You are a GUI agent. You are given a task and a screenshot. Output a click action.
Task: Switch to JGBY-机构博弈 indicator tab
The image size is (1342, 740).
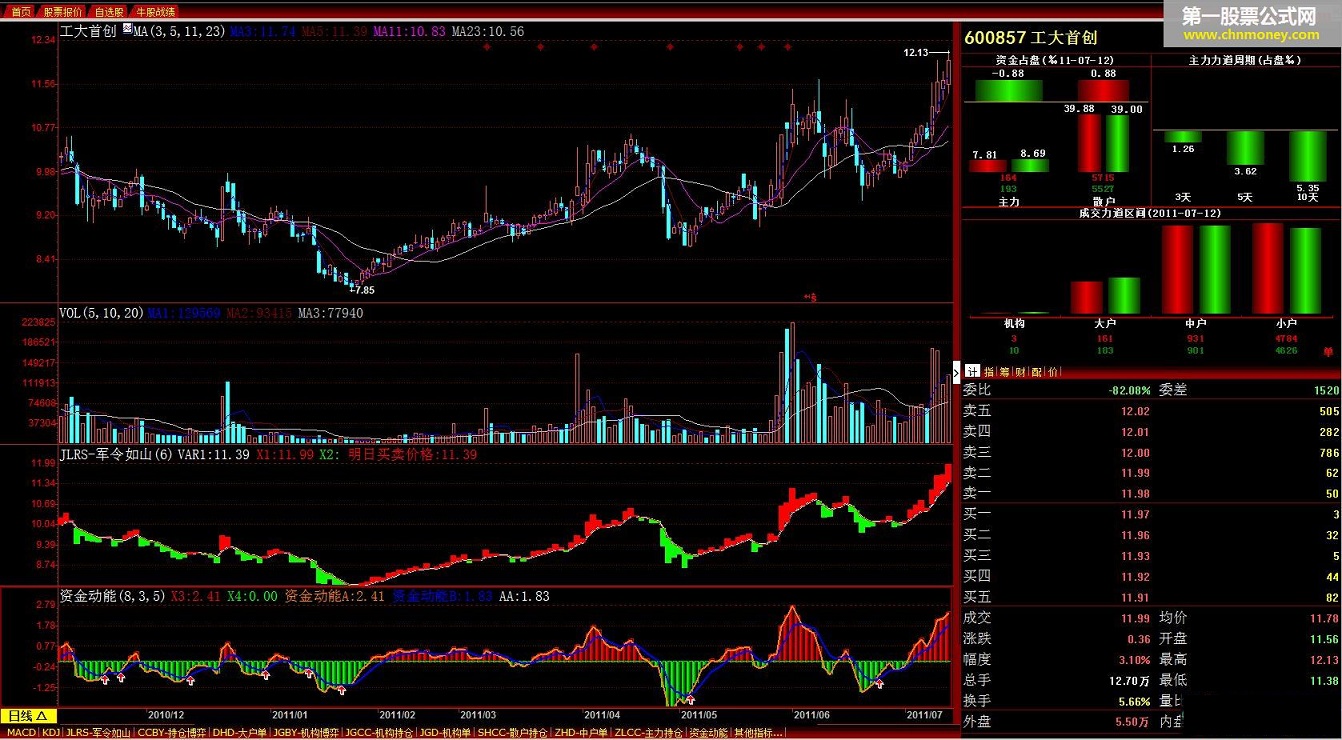click(307, 733)
